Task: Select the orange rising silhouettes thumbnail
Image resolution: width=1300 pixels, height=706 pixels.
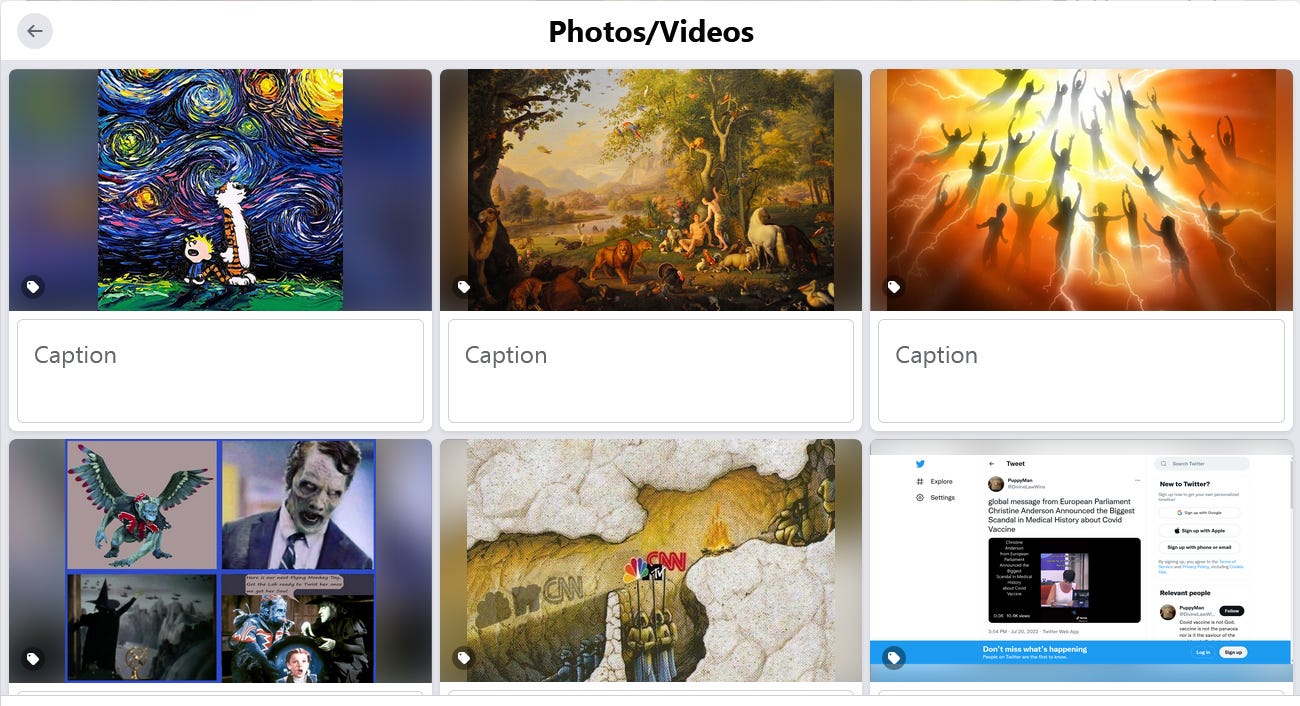Action: [1081, 190]
